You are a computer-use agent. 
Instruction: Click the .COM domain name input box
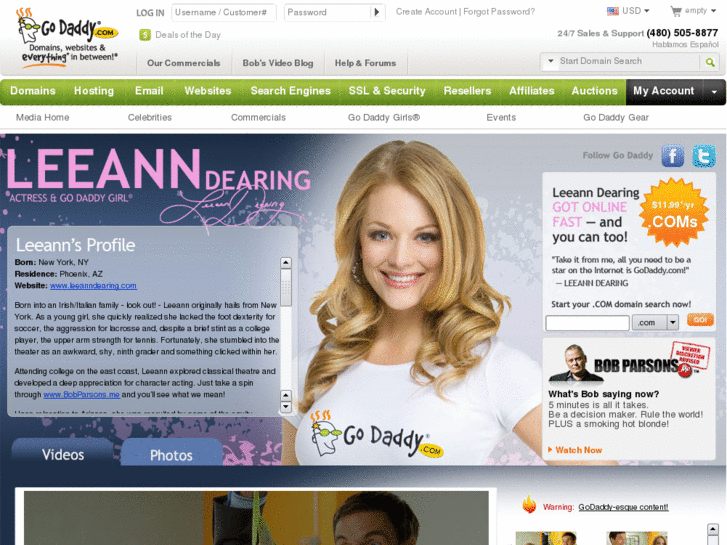(x=587, y=322)
